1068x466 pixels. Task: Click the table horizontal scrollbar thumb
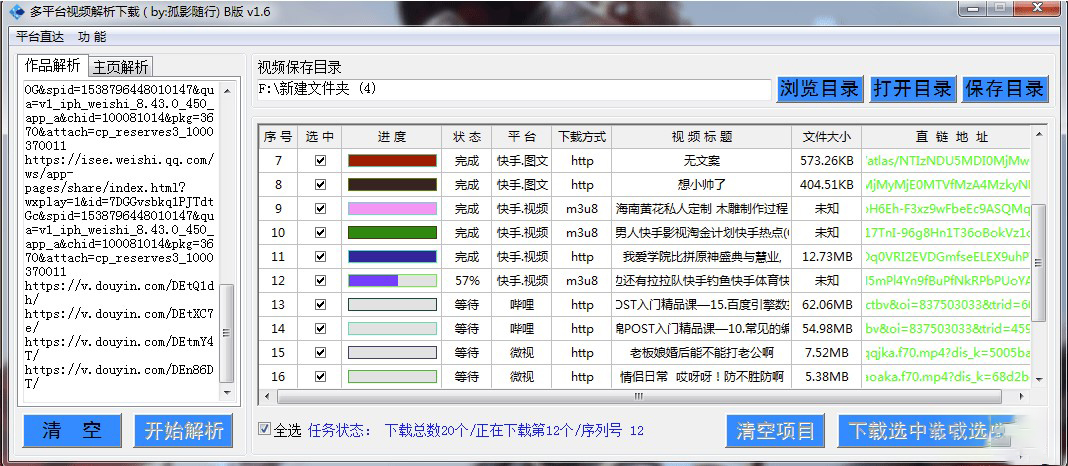click(x=639, y=396)
